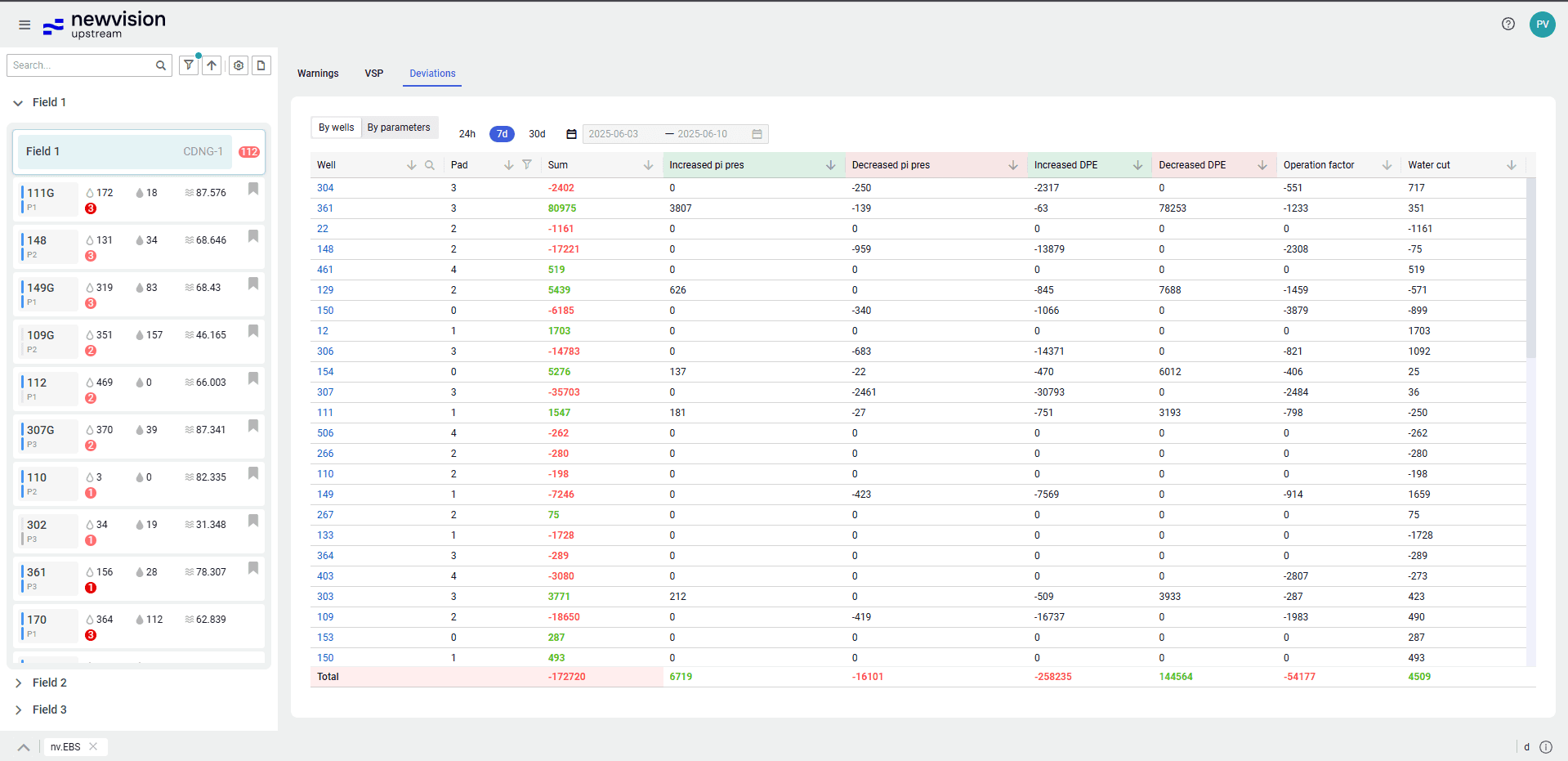The image size is (1568, 761).
Task: Select the By wells view toggle
Action: pyautogui.click(x=337, y=128)
